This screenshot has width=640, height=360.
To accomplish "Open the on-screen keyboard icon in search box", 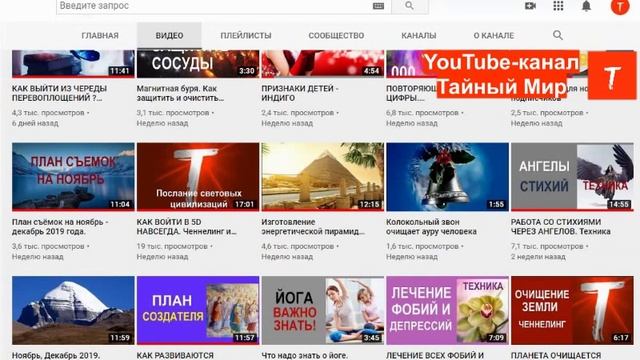I will [378, 6].
